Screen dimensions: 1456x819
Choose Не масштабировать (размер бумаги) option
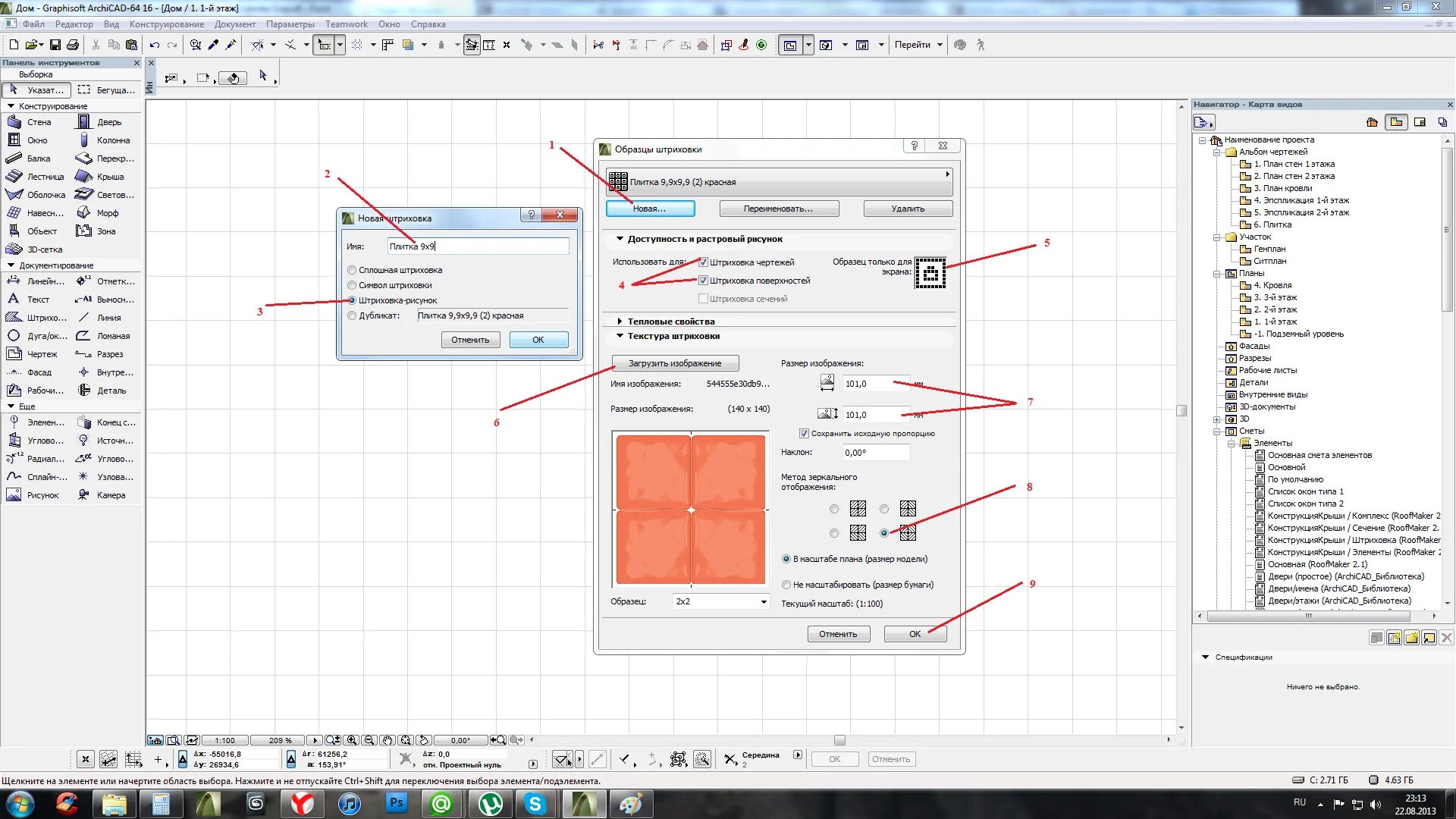pyautogui.click(x=786, y=585)
